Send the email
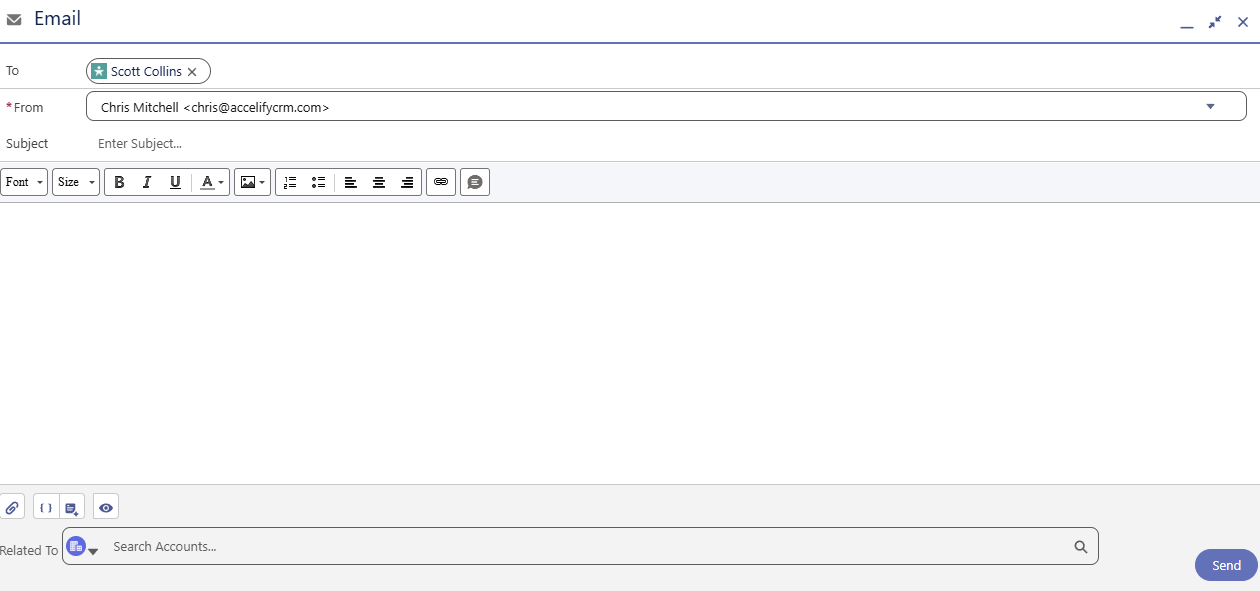 1226,565
